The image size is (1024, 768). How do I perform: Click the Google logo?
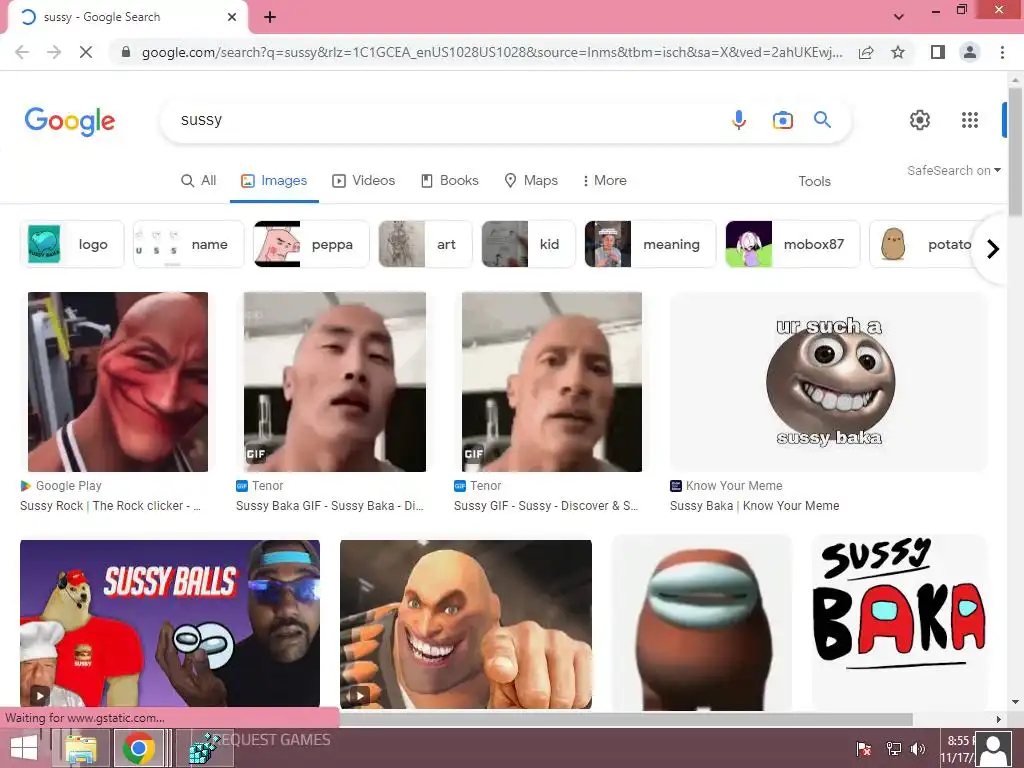coord(70,121)
